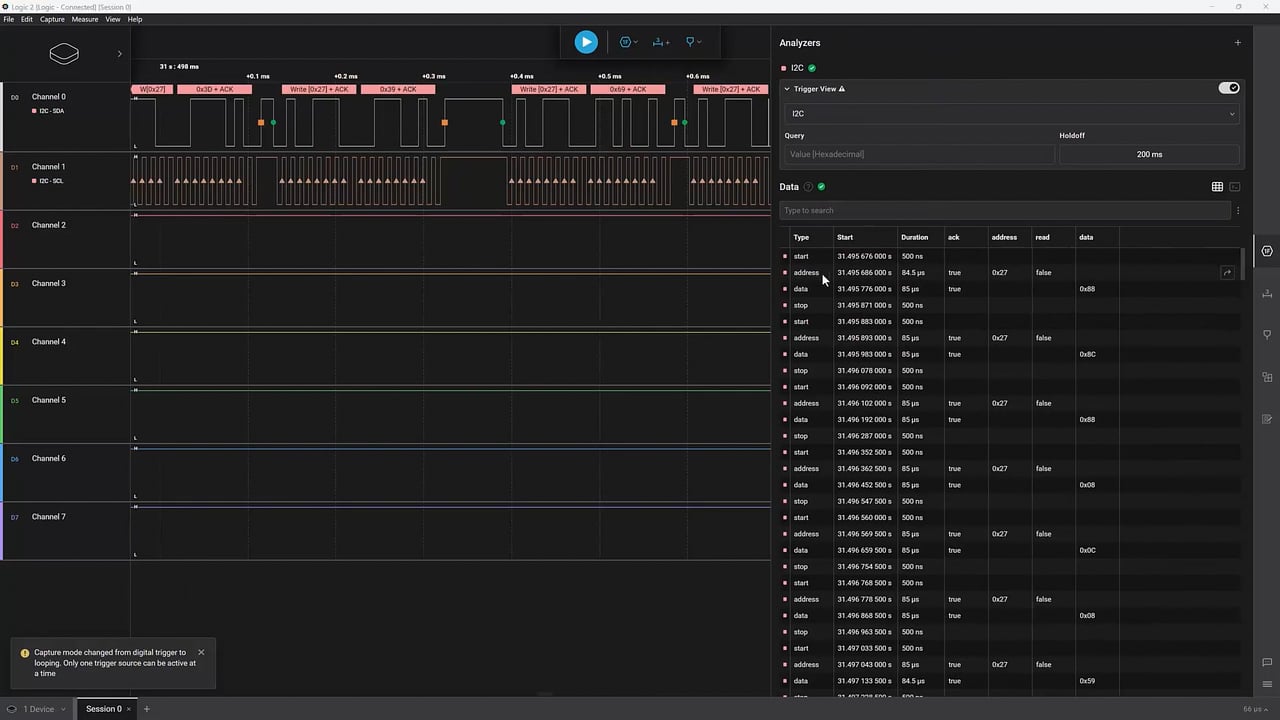Click the Holdoff 200 ms field
The height and width of the screenshot is (720, 1280).
pyautogui.click(x=1149, y=154)
